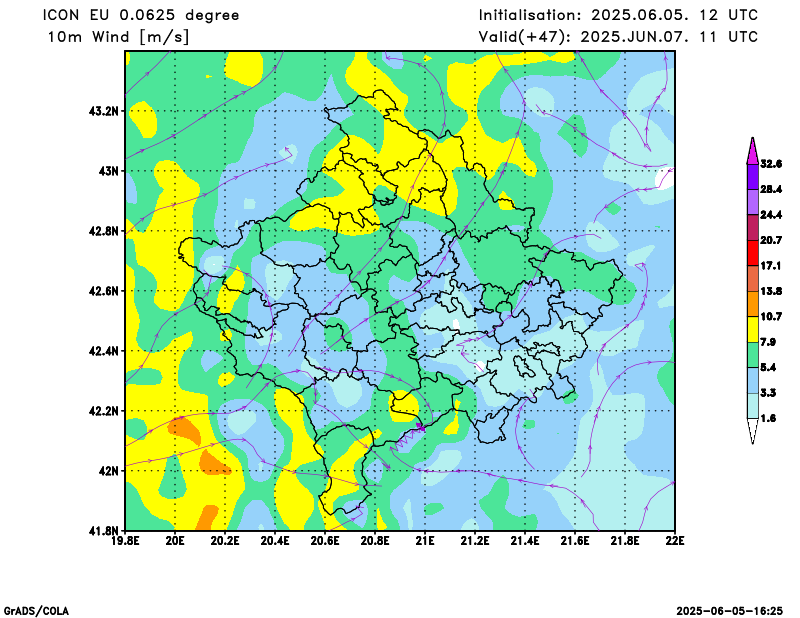The width and height of the screenshot is (800, 618).
Task: Click the '21.6E' longitude label
Action: pyautogui.click(x=575, y=541)
